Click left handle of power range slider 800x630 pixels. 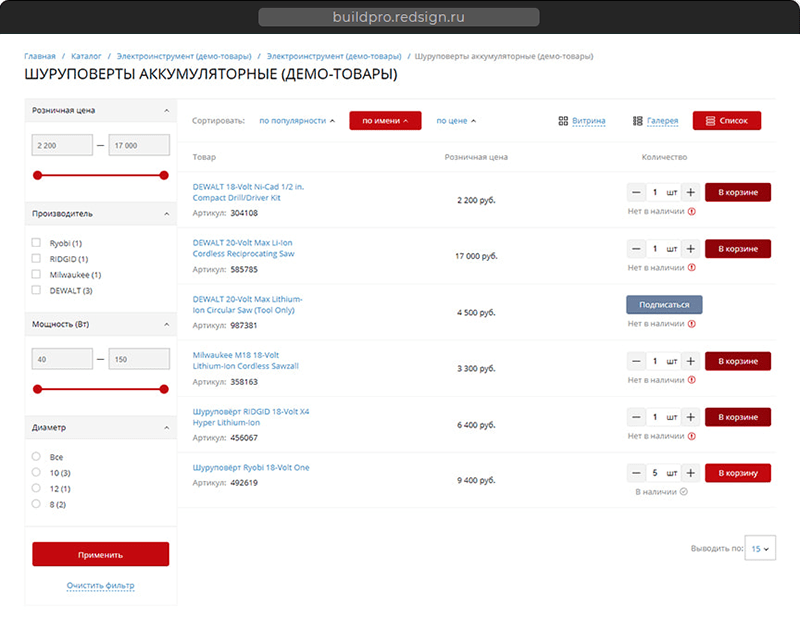pyautogui.click(x=37, y=389)
